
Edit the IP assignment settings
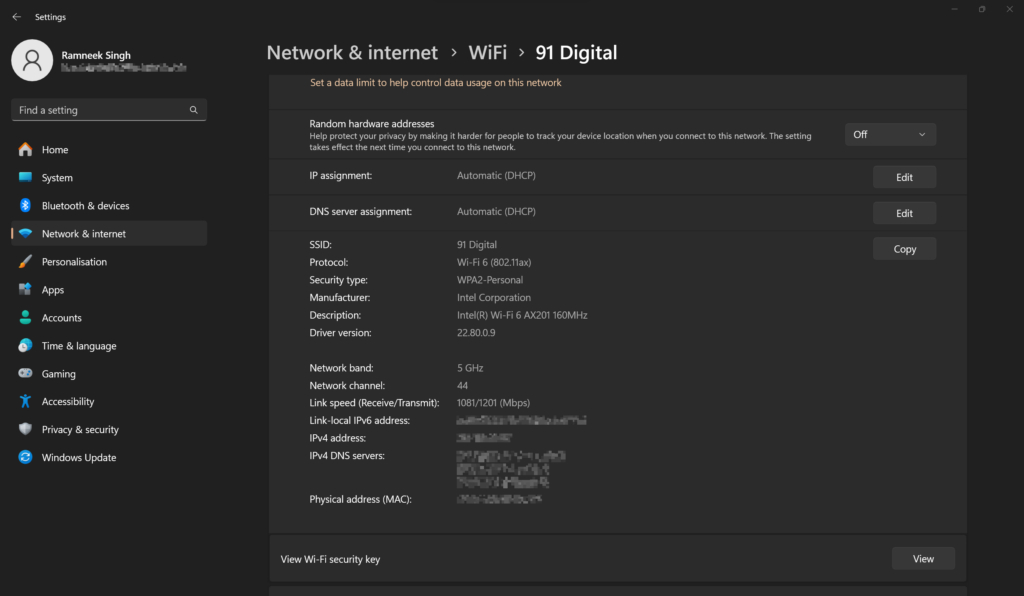904,176
